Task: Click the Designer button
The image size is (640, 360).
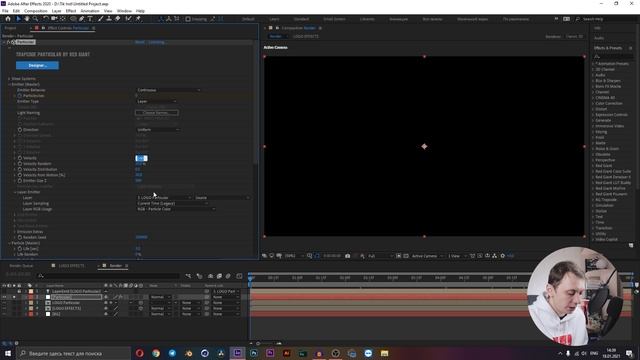Action: pos(37,65)
